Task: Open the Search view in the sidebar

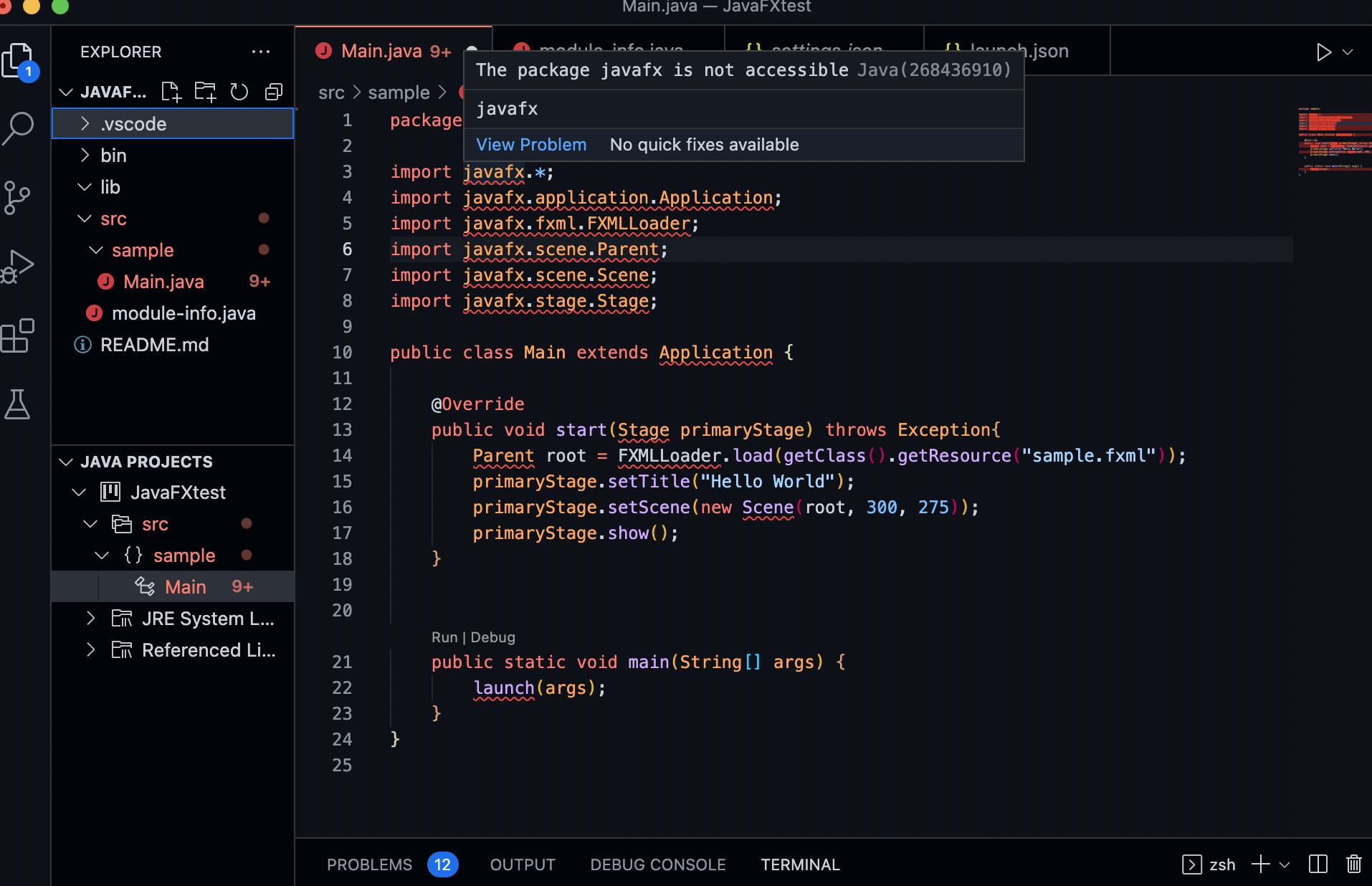Action: [x=18, y=129]
